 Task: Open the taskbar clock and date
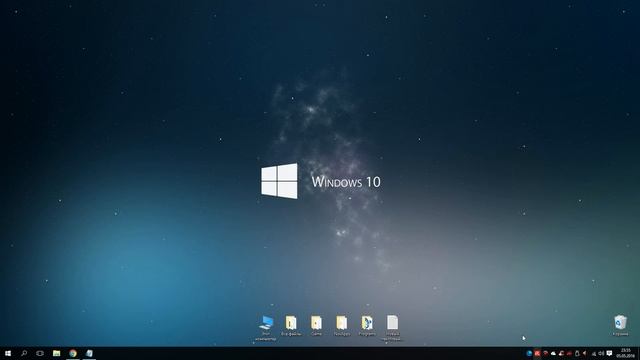coord(626,353)
